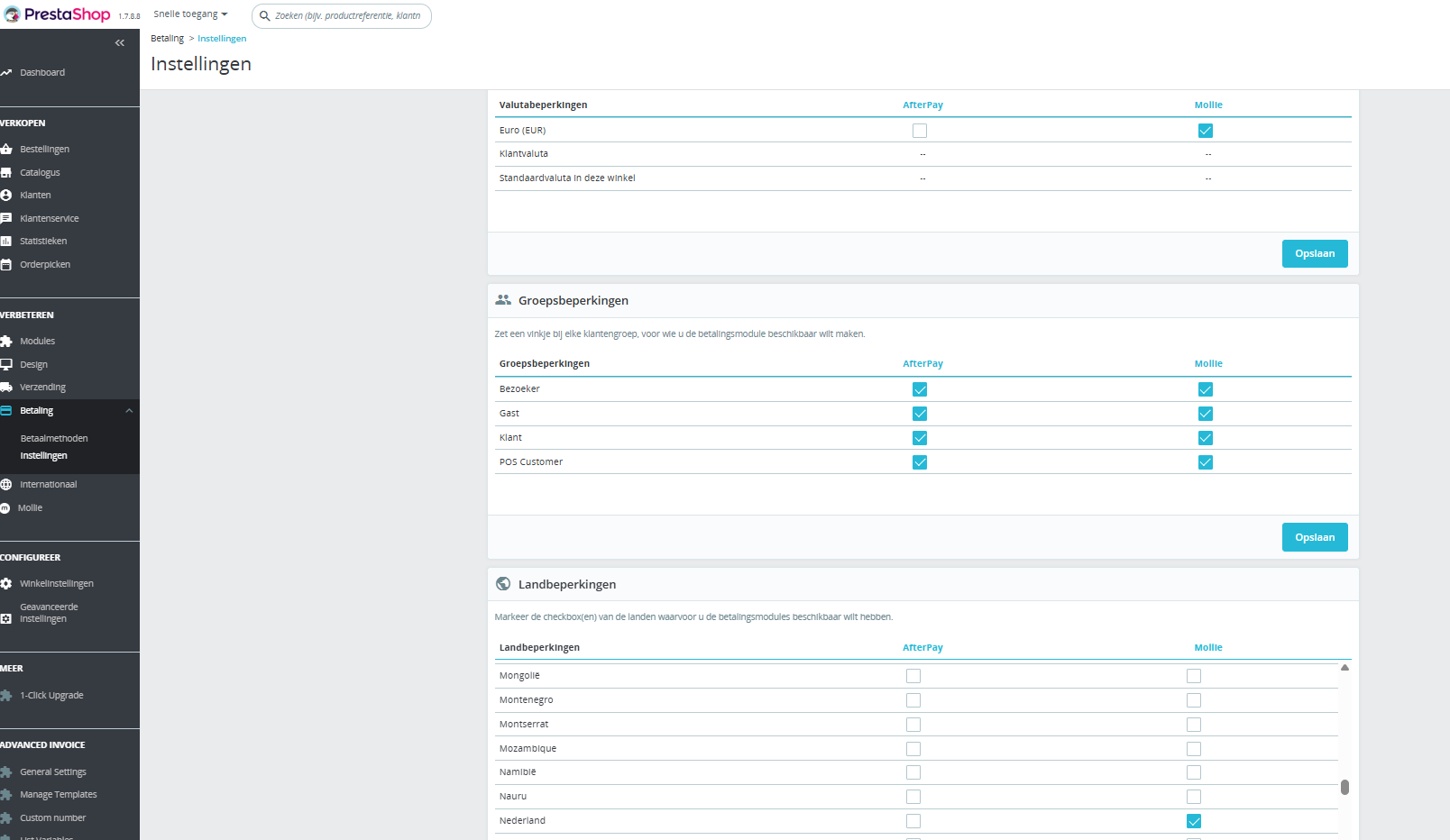Open Betaalmethoden submenu item

(54, 438)
